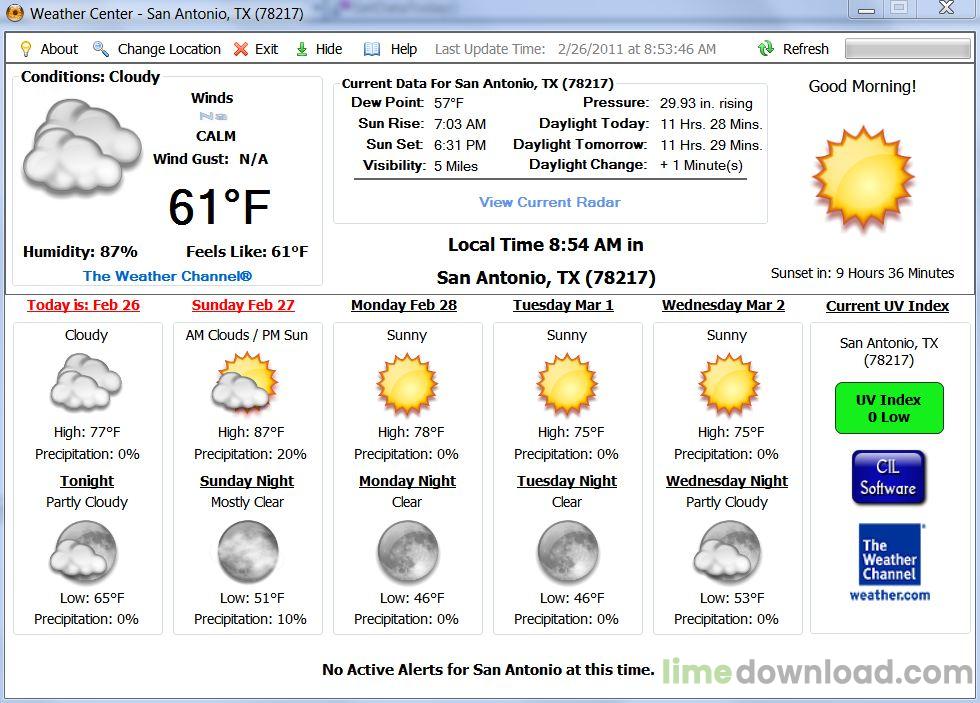Click the Weather Center title bar app icon

[x=14, y=13]
